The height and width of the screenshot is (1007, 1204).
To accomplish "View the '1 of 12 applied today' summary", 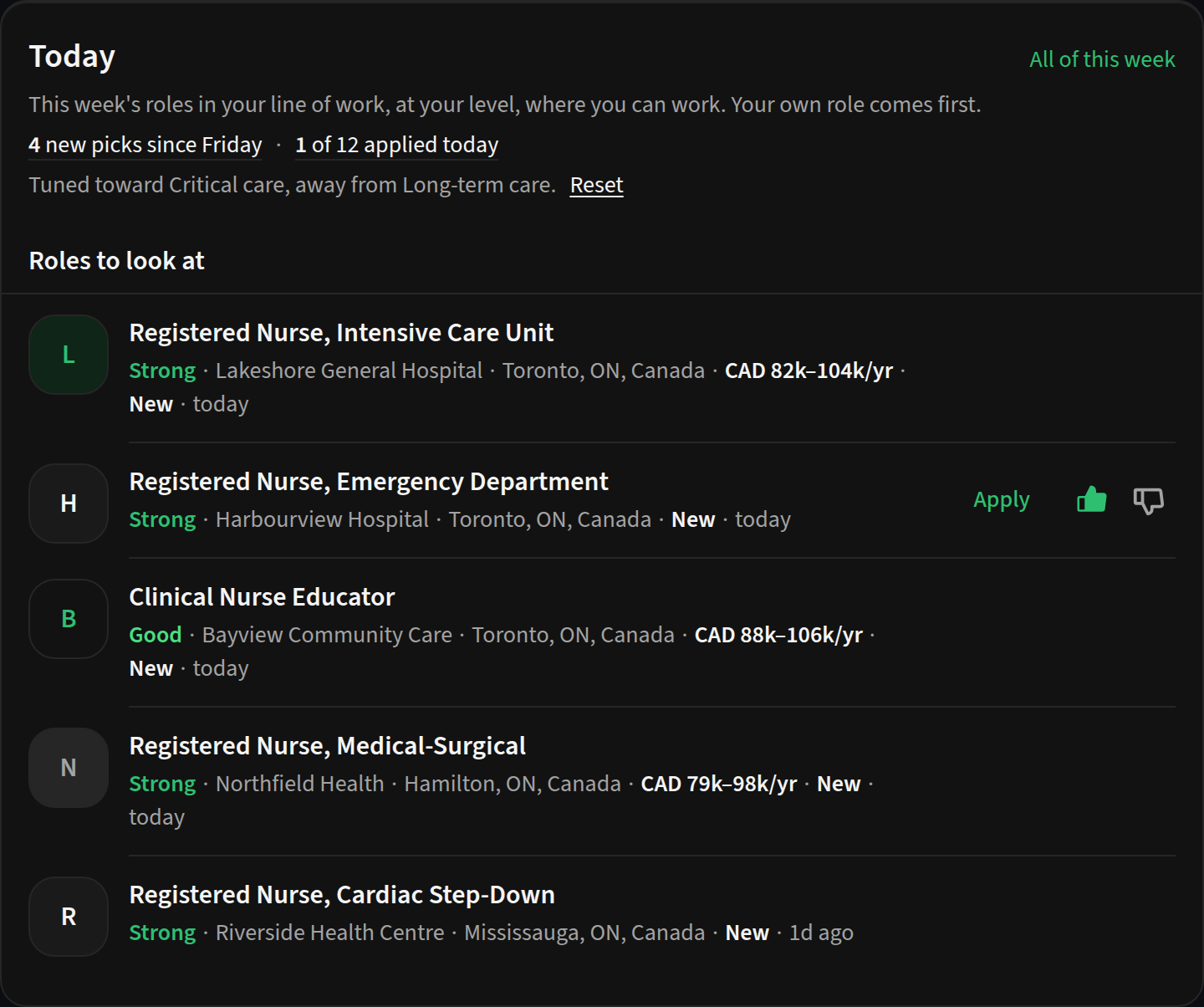I will 397,145.
